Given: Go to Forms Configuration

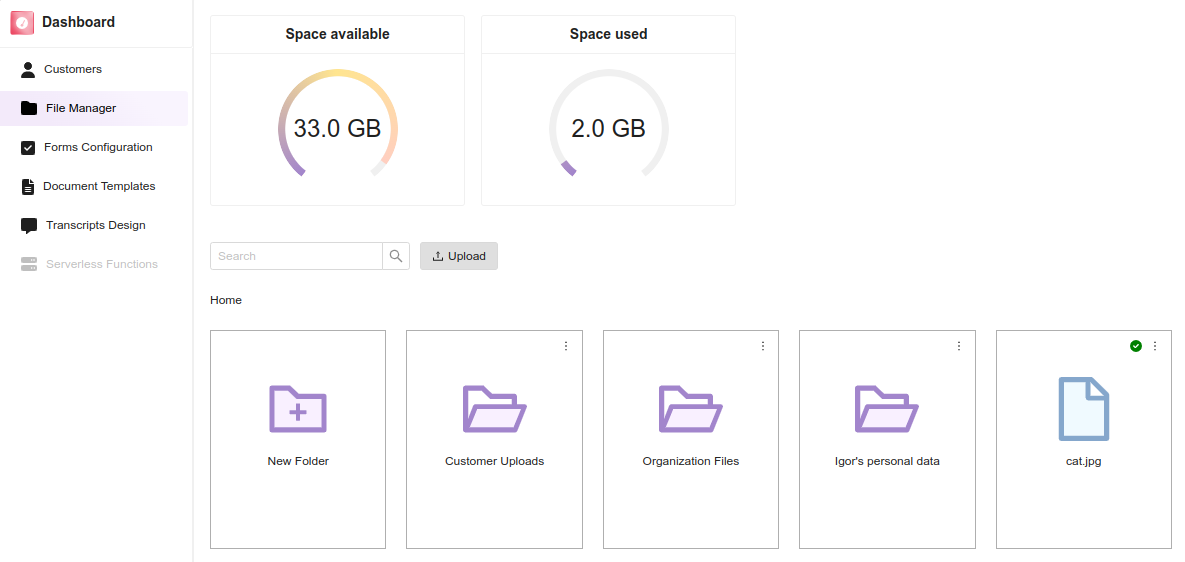Looking at the screenshot, I should point(94,147).
